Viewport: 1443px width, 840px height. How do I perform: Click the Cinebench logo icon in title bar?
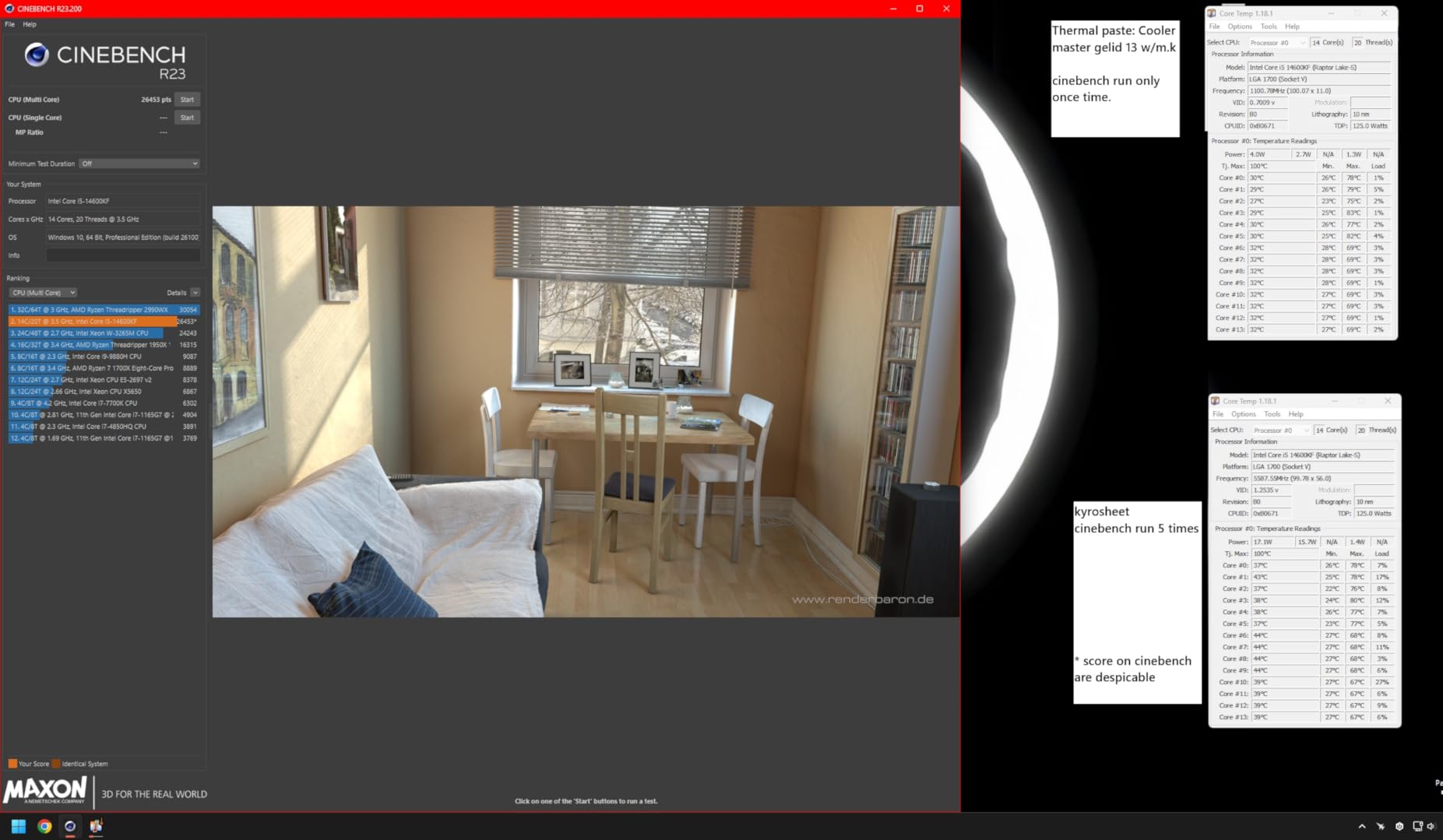[x=9, y=9]
